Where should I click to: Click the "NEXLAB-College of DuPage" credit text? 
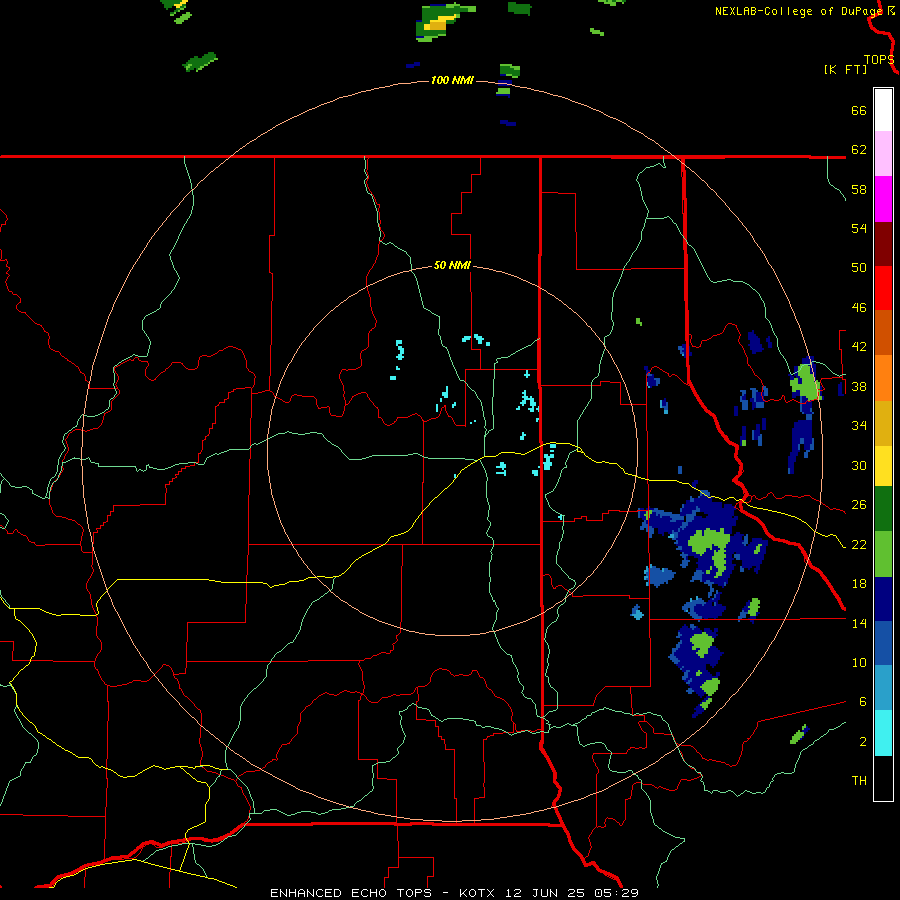800,11
